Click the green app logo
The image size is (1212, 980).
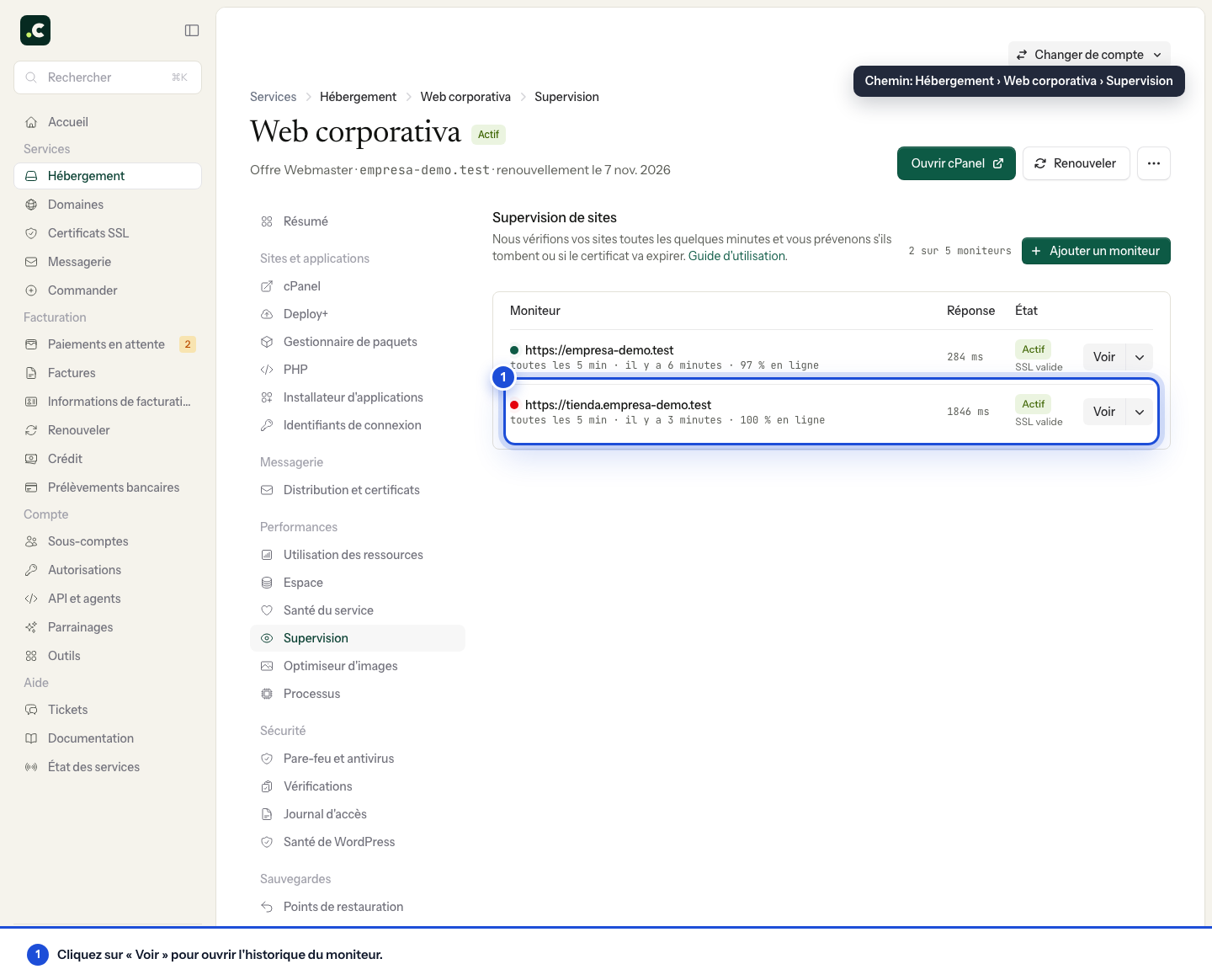pyautogui.click(x=35, y=30)
